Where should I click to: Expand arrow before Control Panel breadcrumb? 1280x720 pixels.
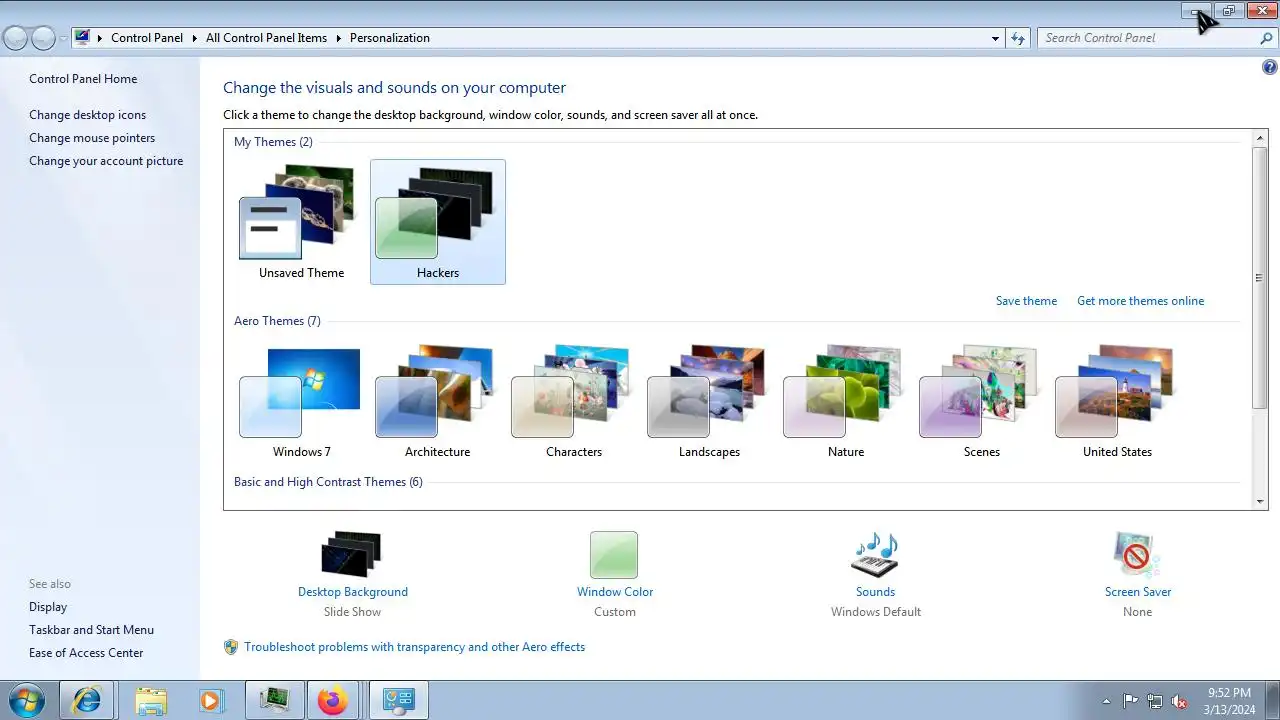coord(100,38)
